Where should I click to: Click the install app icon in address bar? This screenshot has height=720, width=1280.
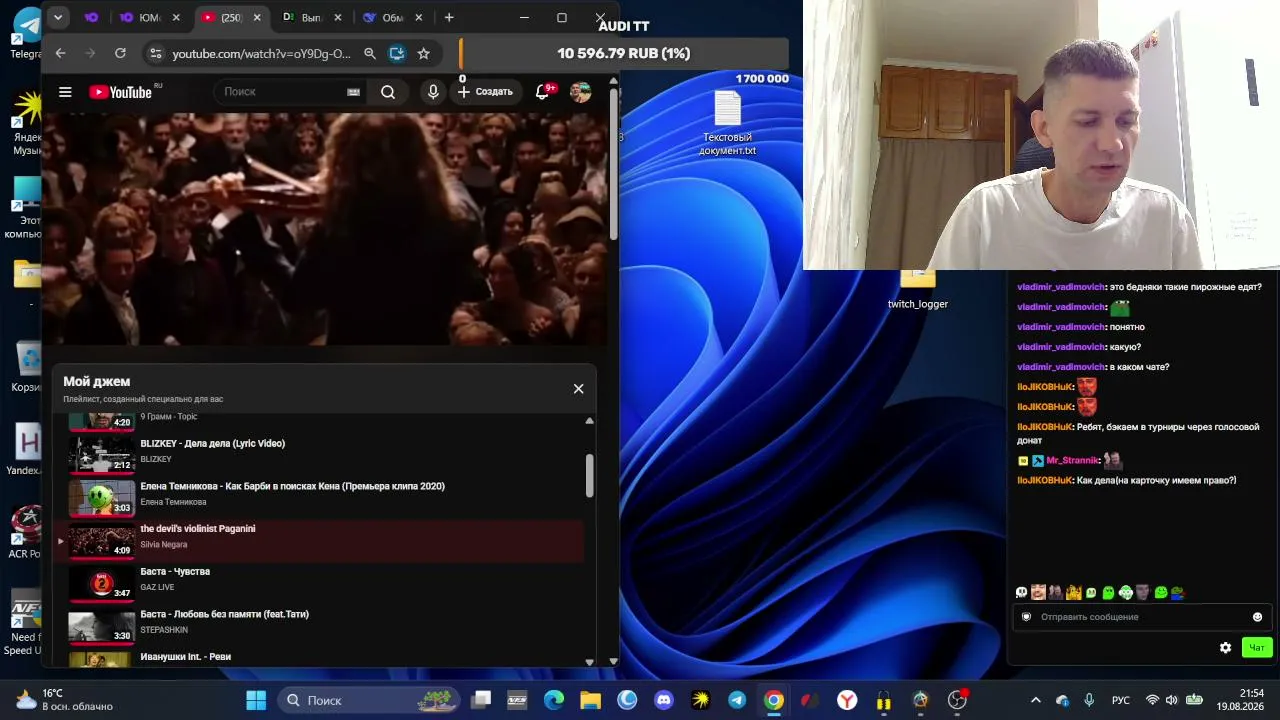click(397, 53)
